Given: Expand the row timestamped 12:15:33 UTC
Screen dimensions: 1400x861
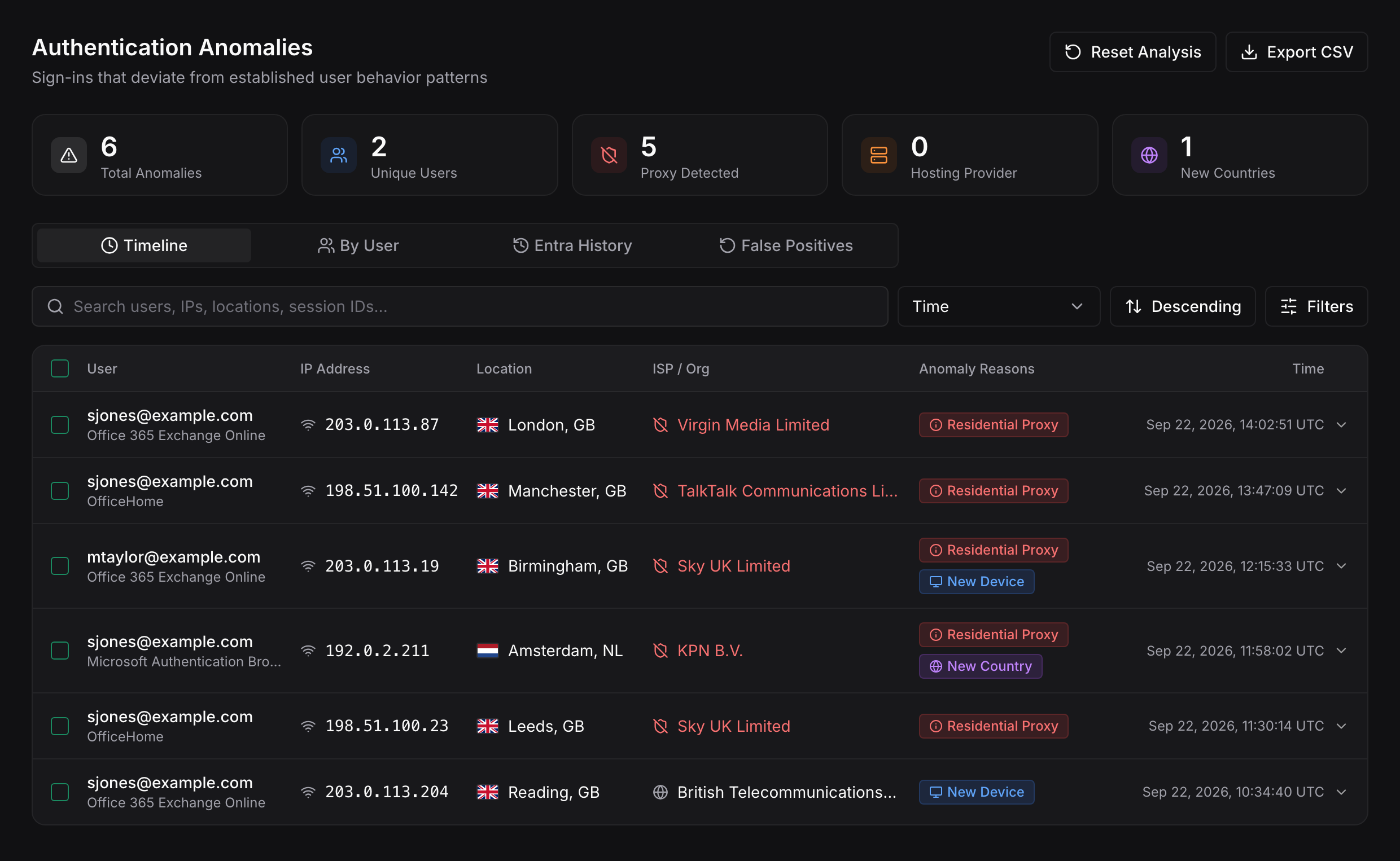Looking at the screenshot, I should (1341, 566).
